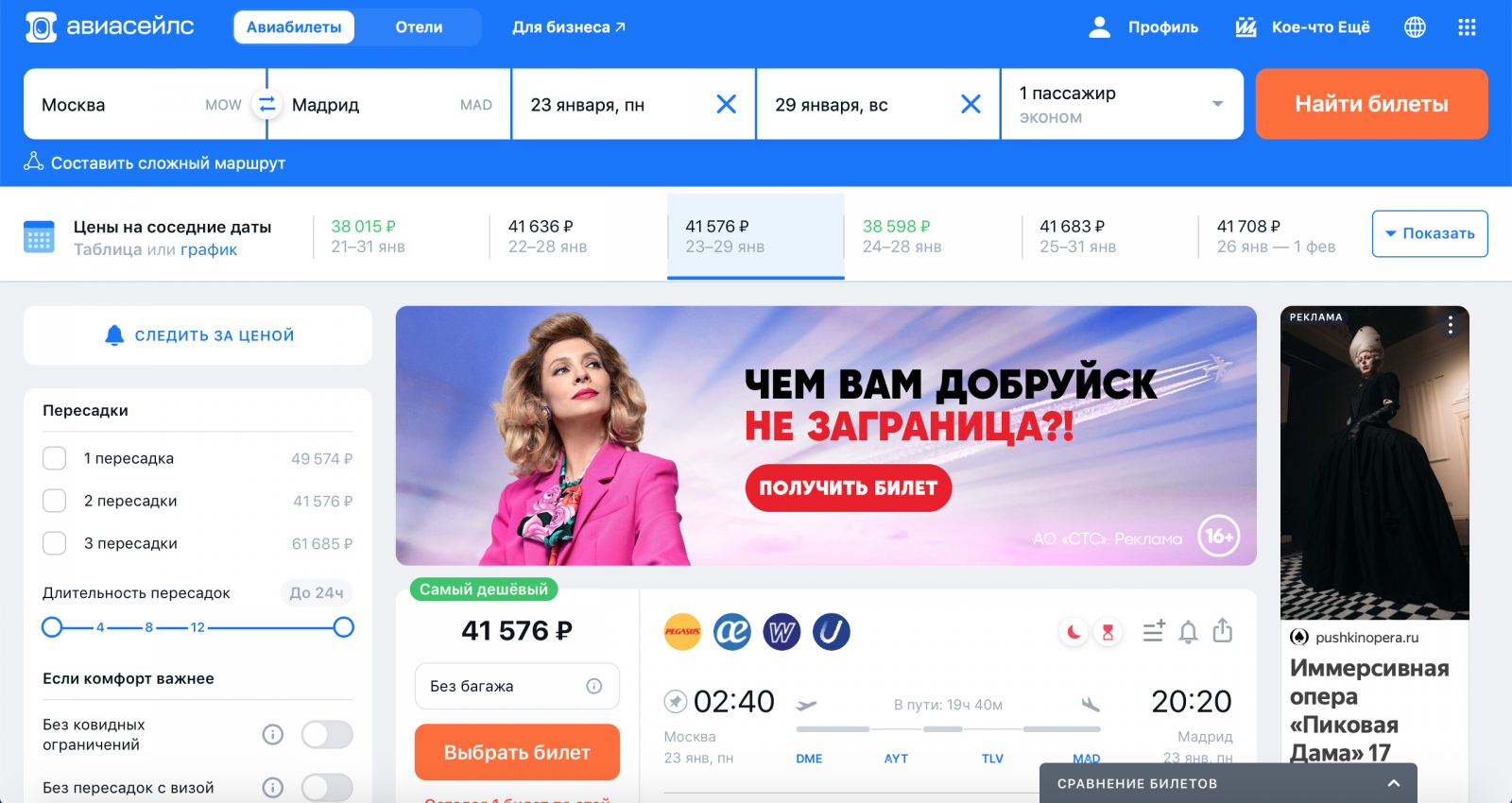The image size is (1512, 803).
Task: Click the complex route icon
Action: coord(34,162)
